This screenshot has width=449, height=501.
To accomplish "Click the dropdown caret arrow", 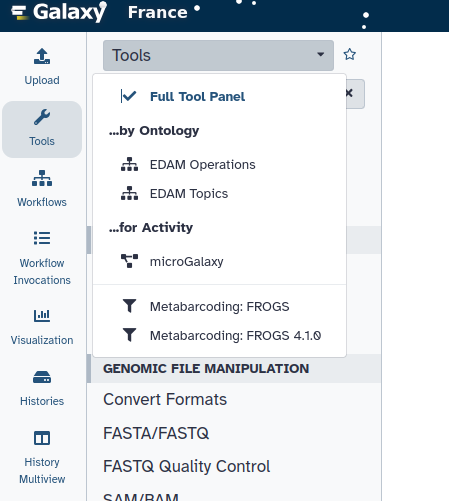I will click(x=321, y=54).
